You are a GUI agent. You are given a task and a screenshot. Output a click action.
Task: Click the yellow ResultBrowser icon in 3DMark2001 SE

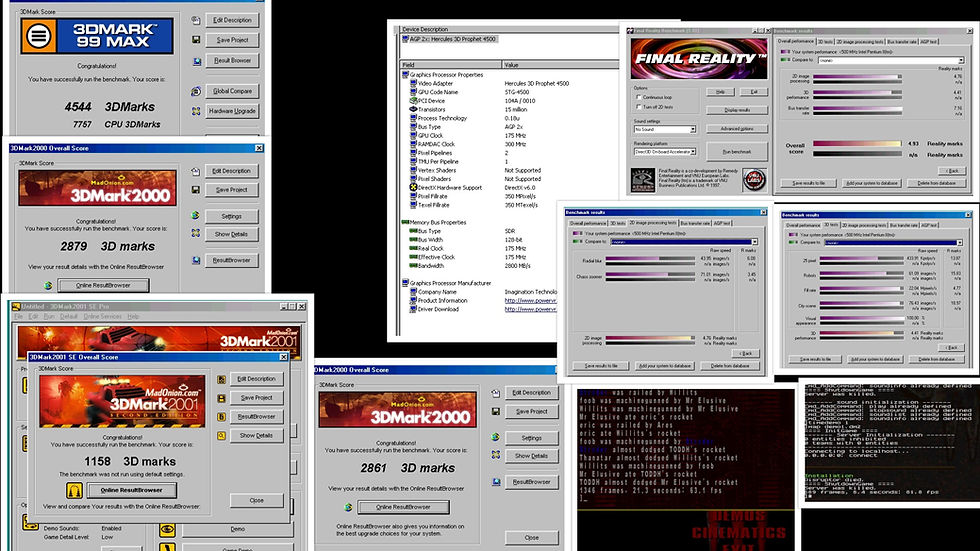coord(221,417)
